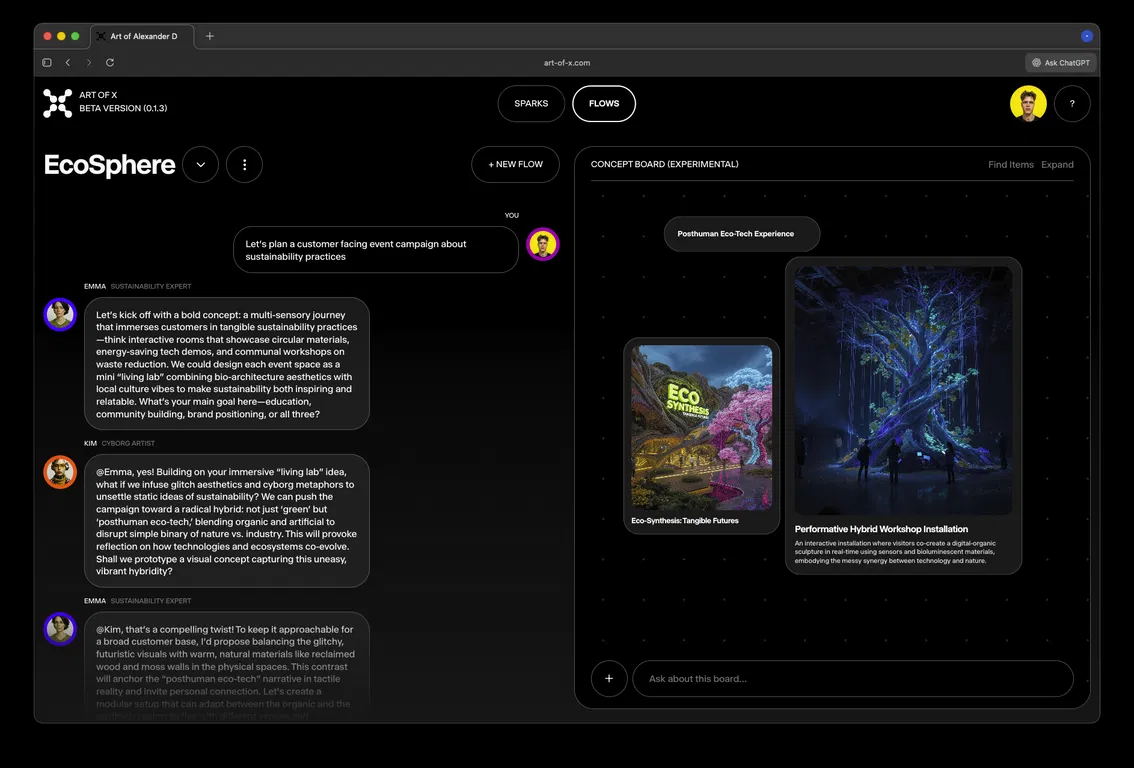1134x768 pixels.
Task: Click Kim's cyborg artist avatar
Action: 60,472
